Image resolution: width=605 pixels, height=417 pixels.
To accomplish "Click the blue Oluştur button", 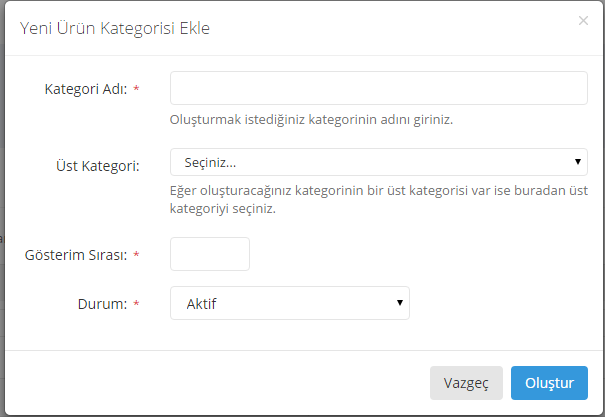I will click(x=549, y=382).
